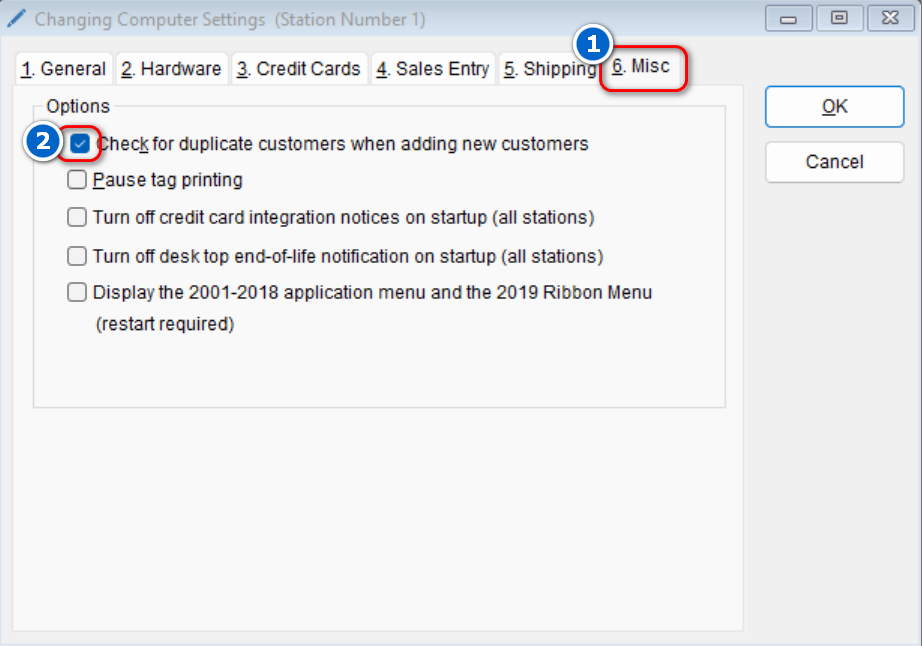Screen dimensions: 922x646
Task: Open the Hardware tab
Action: 172,69
